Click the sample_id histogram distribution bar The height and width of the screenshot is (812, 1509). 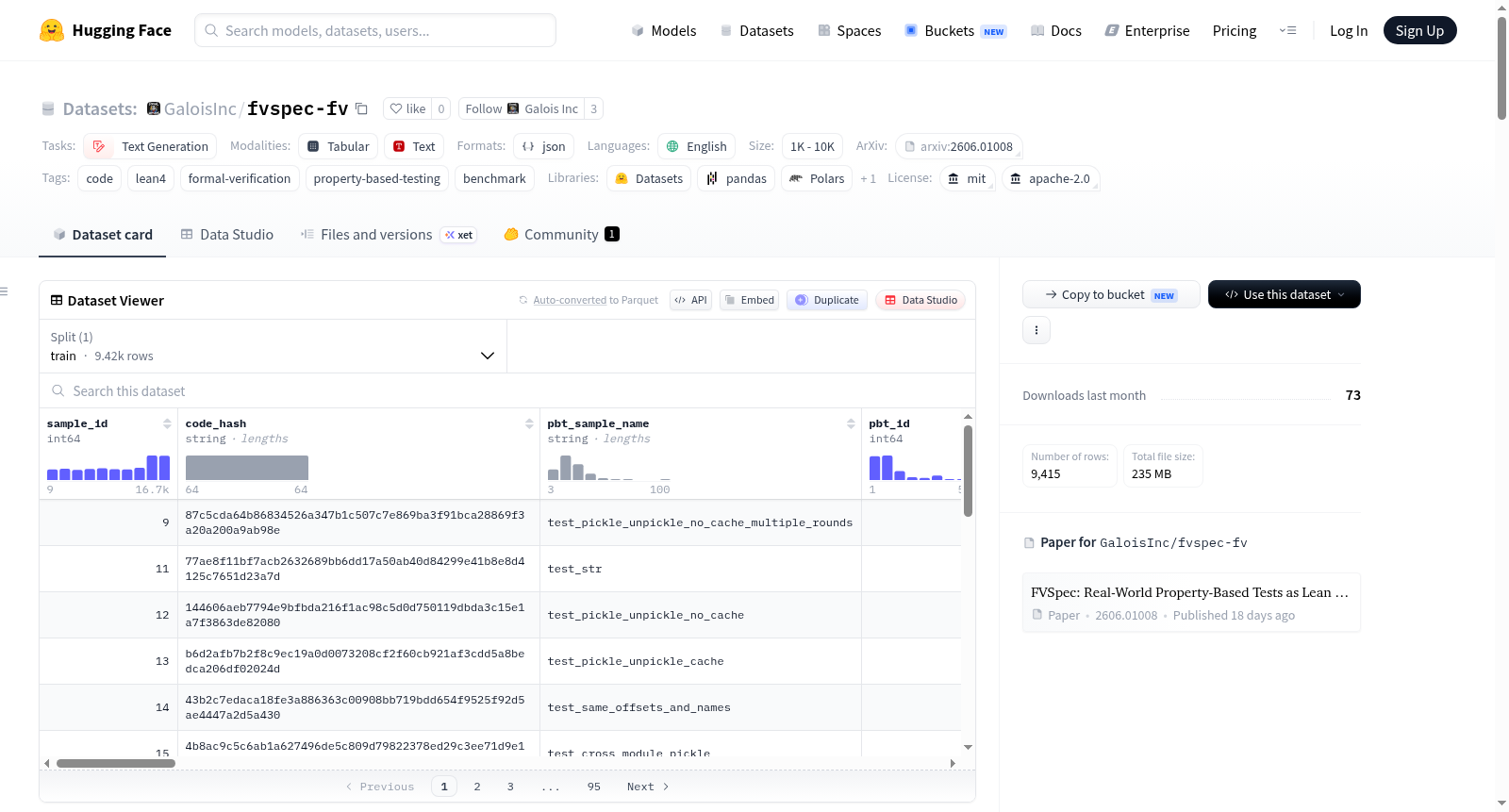pos(108,468)
